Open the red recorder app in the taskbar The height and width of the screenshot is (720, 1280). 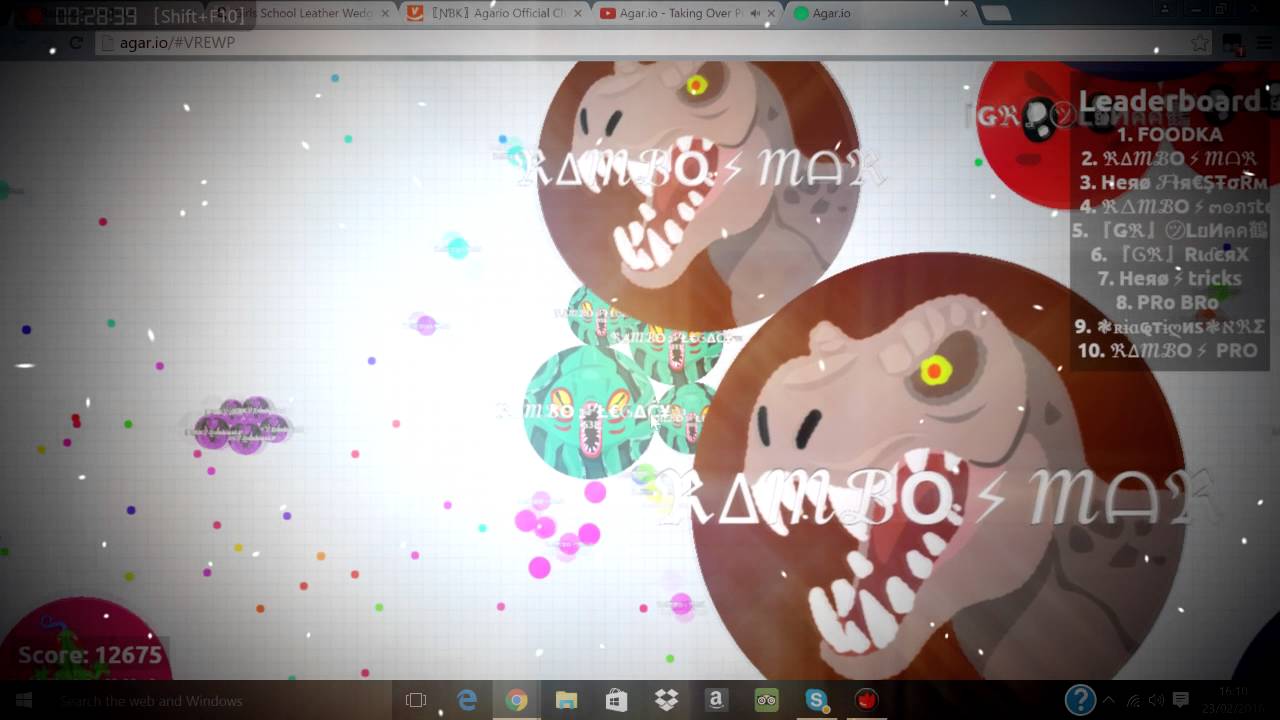[866, 700]
